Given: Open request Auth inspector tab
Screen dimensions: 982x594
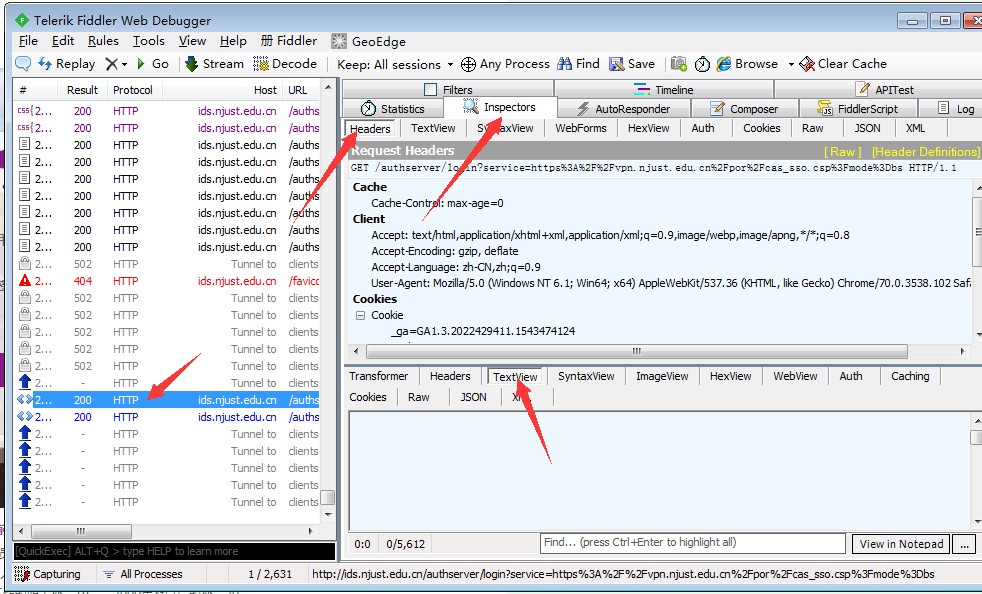Looking at the screenshot, I should pos(703,128).
